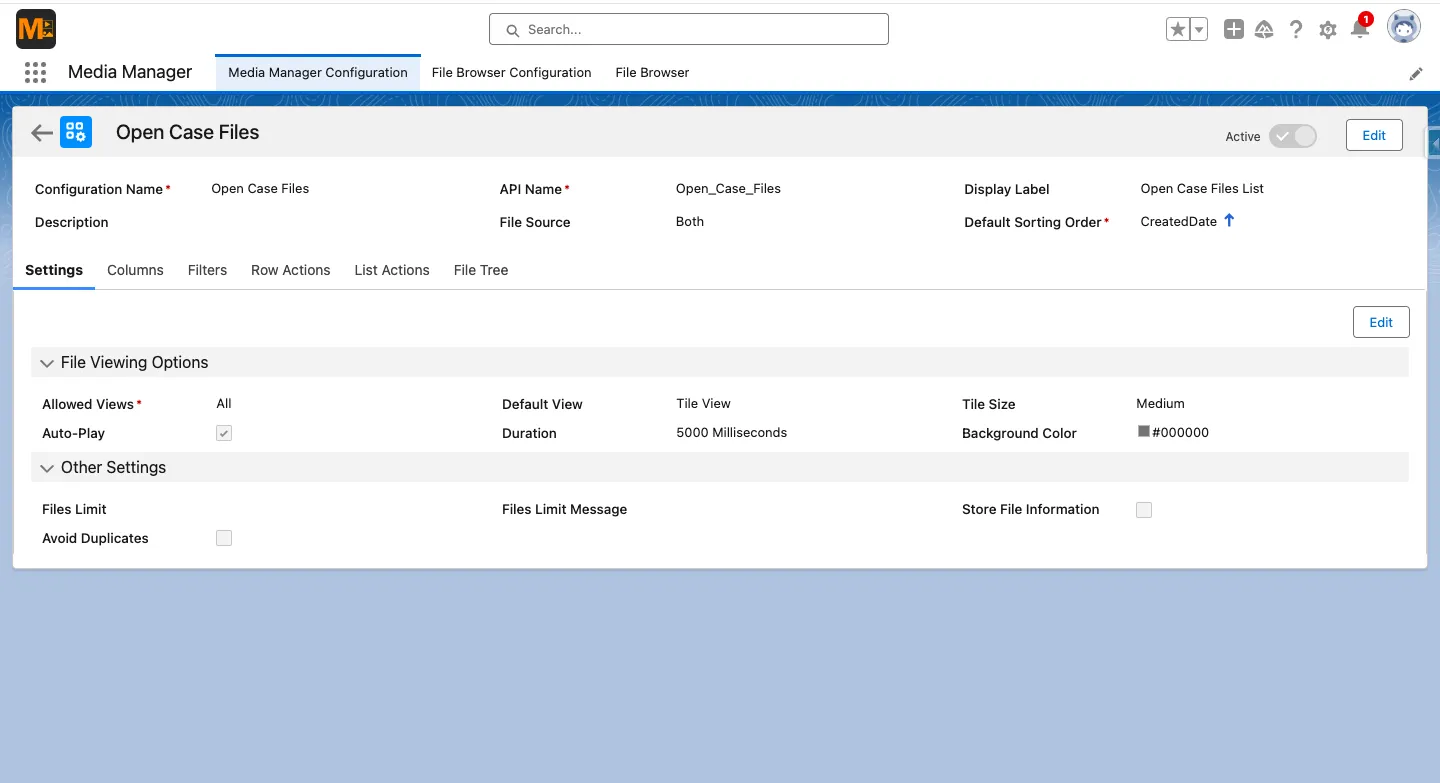Open help with the question mark icon
The height and width of the screenshot is (783, 1440).
tap(1296, 29)
